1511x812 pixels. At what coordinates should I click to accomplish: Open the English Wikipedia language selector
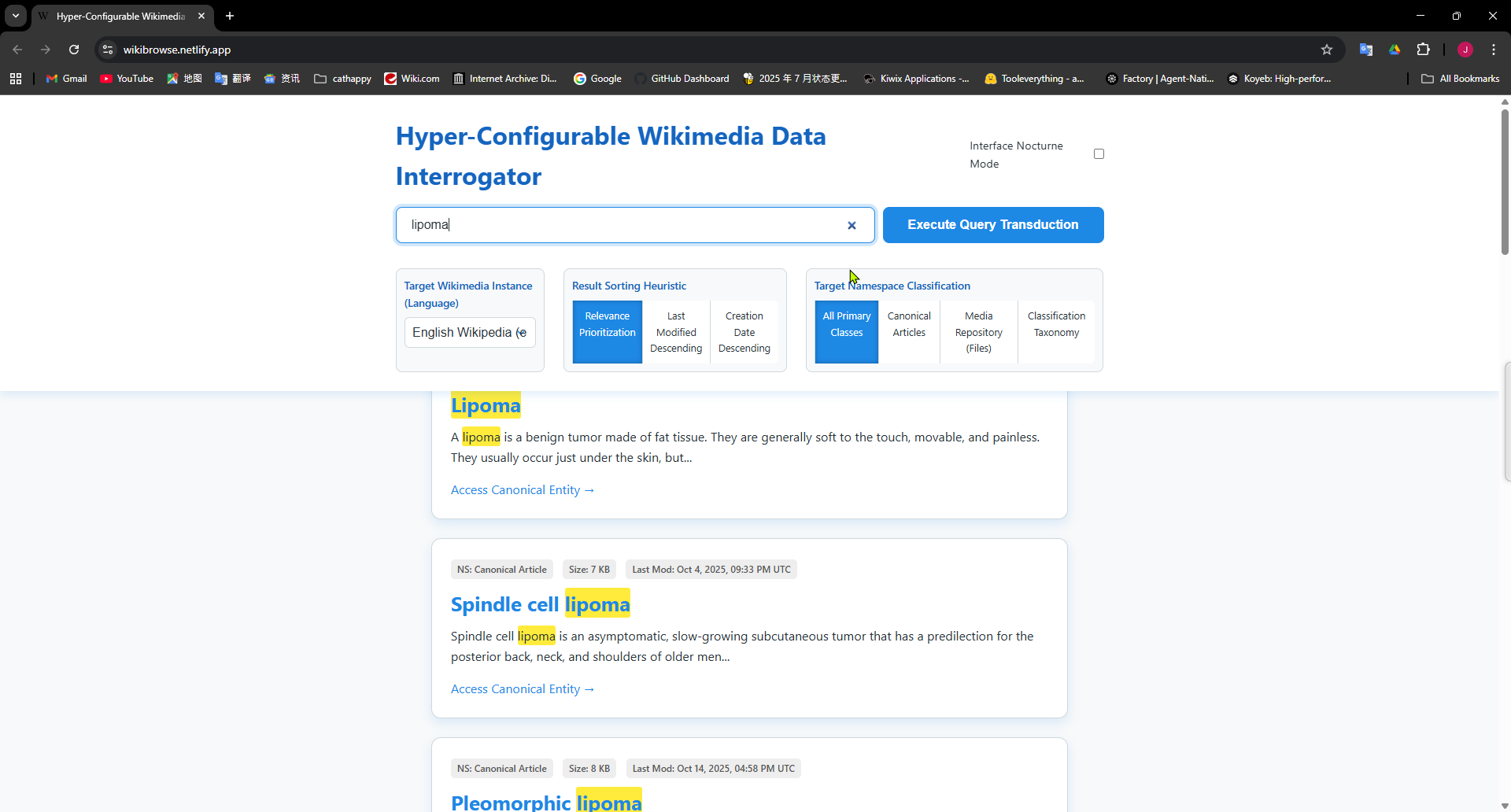(469, 332)
